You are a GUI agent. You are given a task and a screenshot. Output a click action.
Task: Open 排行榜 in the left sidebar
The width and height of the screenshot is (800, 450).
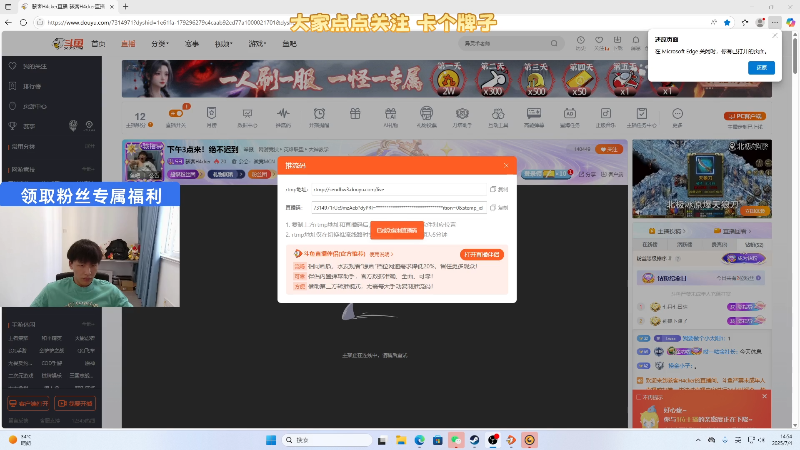point(32,86)
